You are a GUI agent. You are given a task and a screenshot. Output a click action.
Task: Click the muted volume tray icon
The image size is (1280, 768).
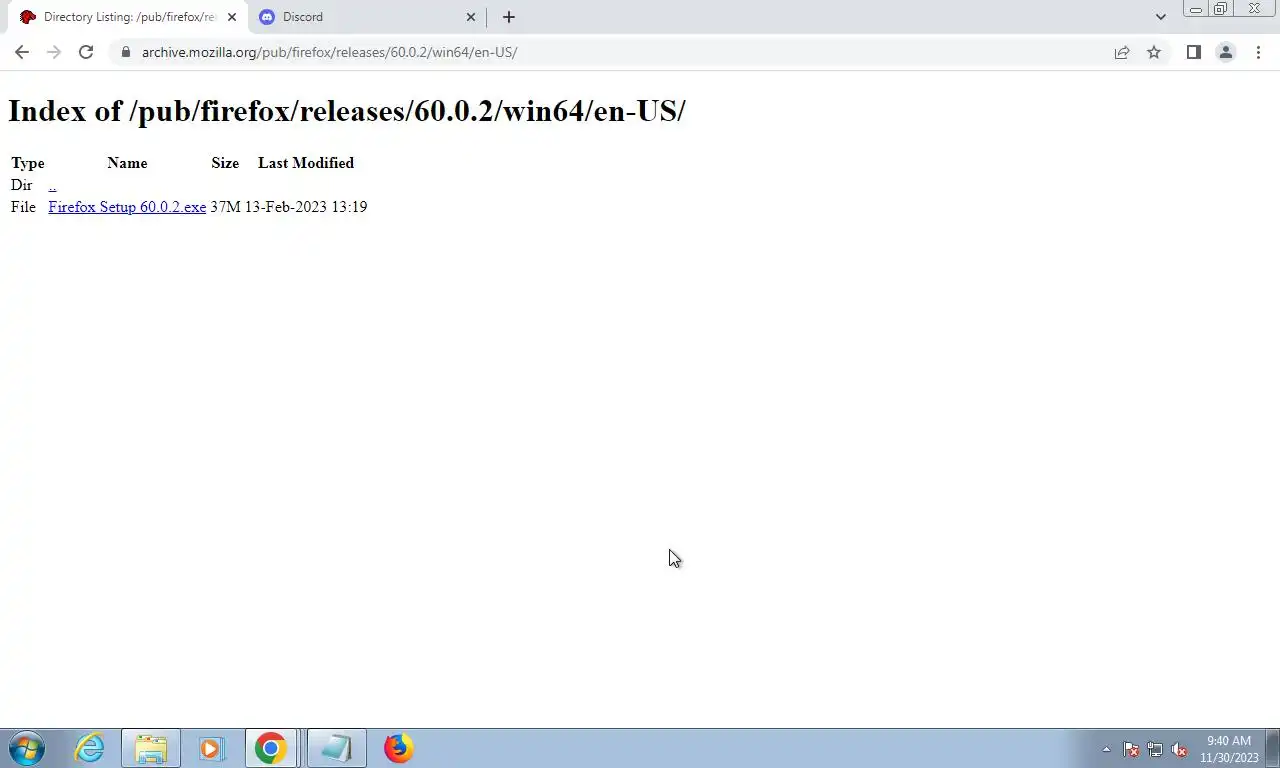(1179, 749)
